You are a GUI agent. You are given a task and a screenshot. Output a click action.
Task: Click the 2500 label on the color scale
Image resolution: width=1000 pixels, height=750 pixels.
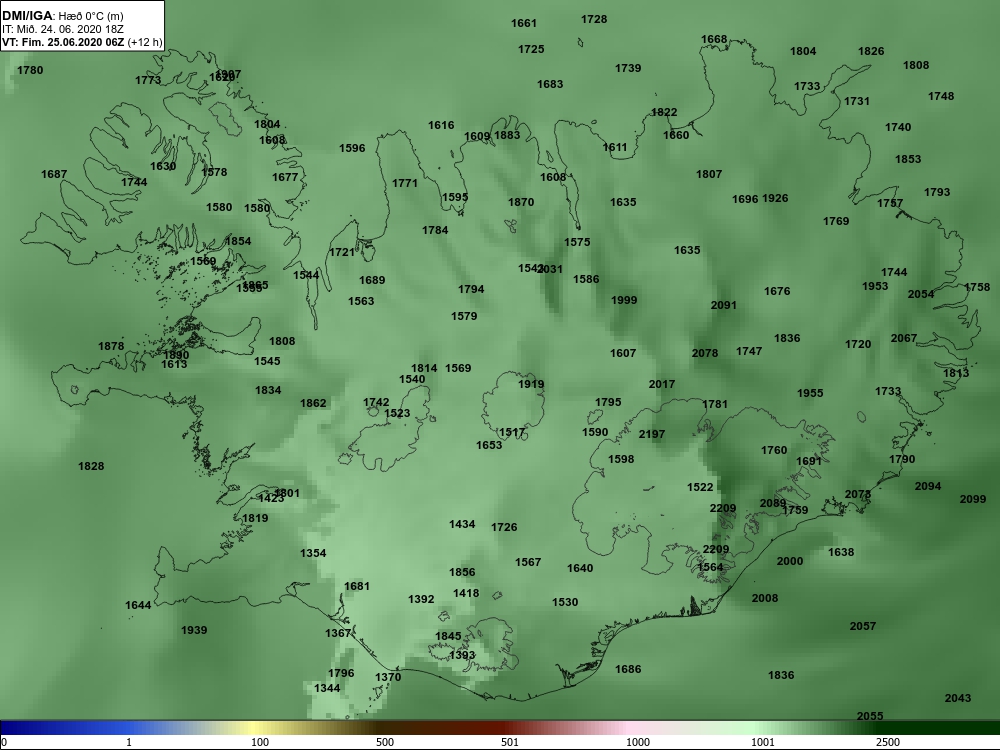(888, 742)
